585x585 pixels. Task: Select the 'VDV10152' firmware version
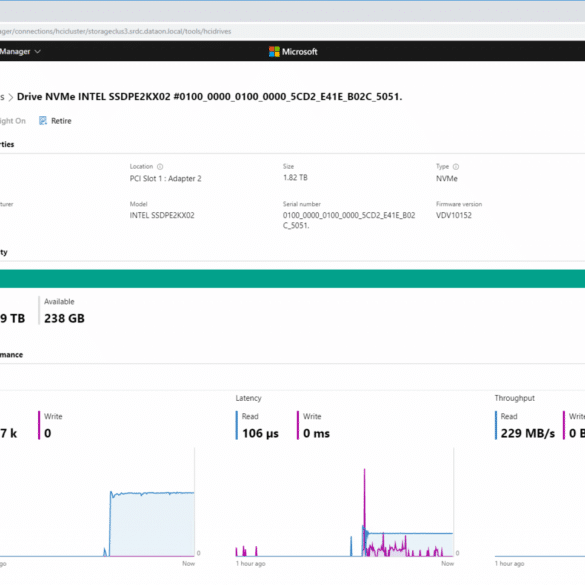click(454, 215)
